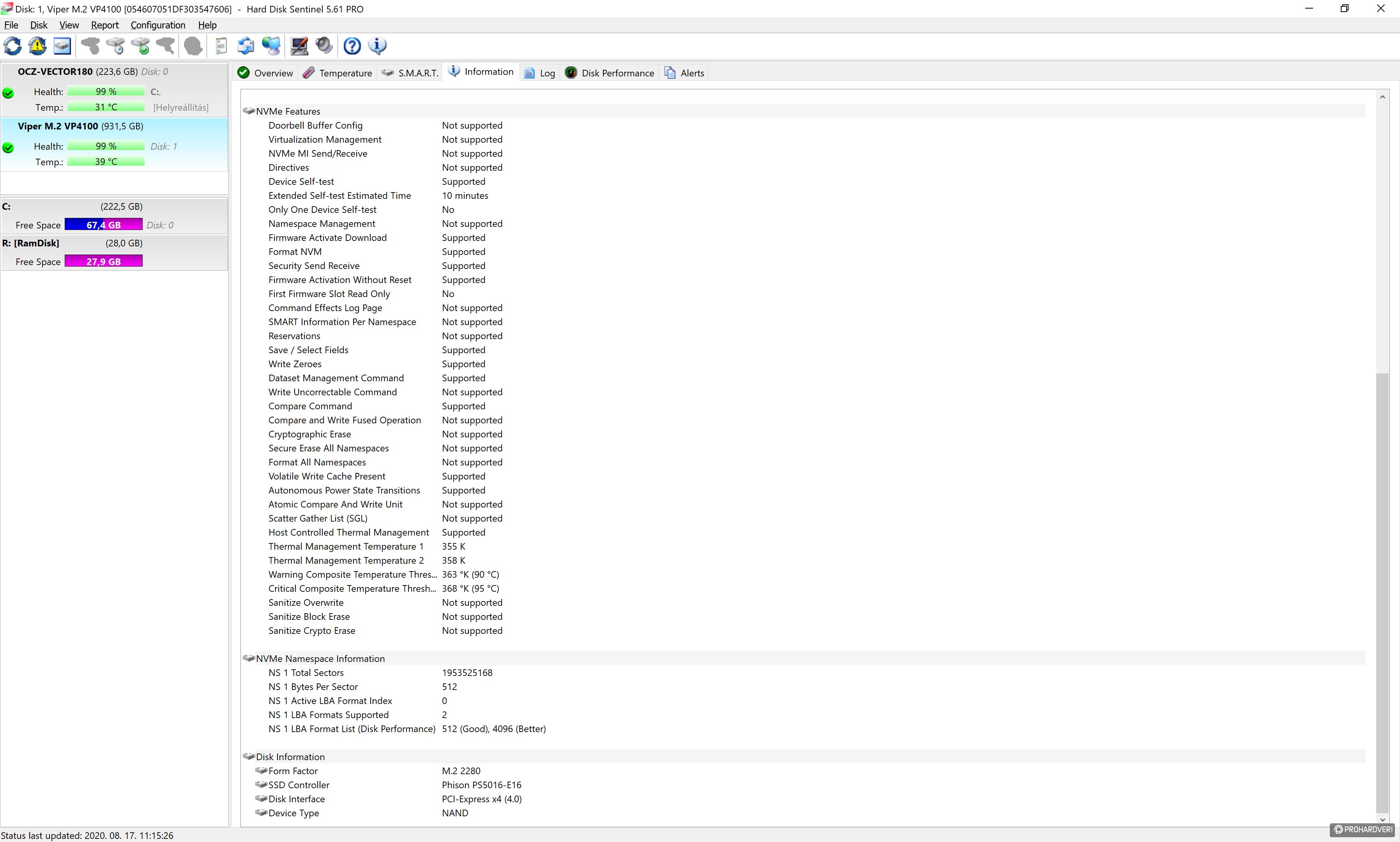Click the fourth greyed-out disk toolbar icon
The height and width of the screenshot is (842, 1400).
pos(165,46)
